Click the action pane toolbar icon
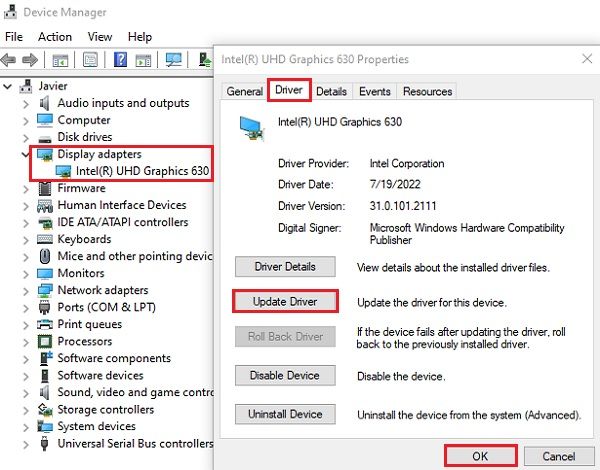This screenshot has width=600, height=470. (143, 60)
